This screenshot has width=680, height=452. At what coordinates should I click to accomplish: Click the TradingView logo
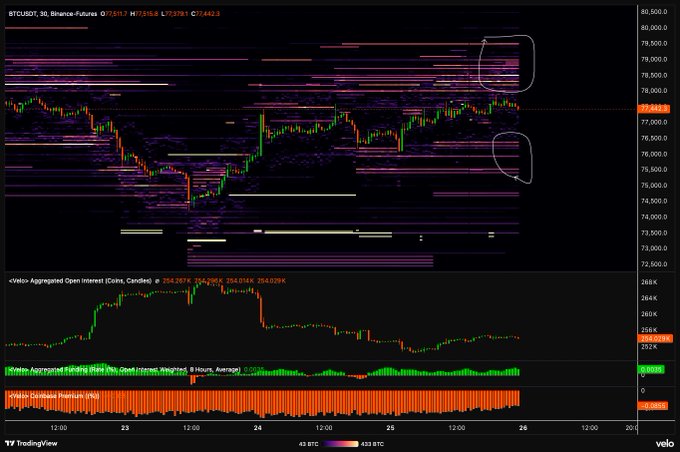[x=31, y=443]
